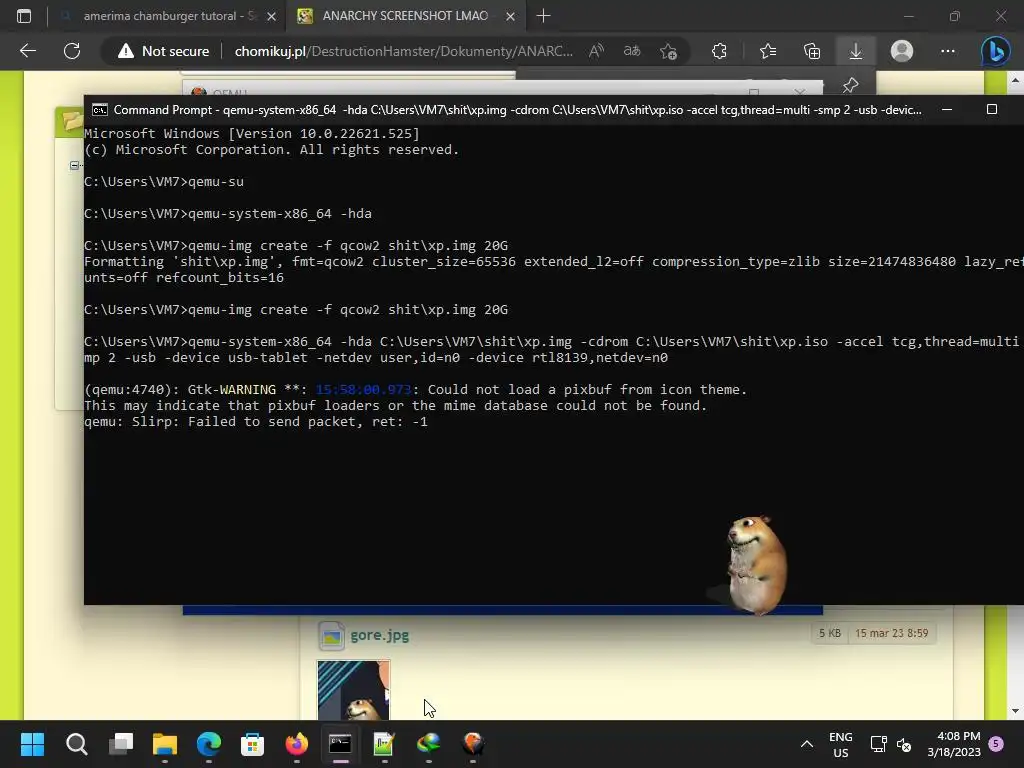
Task: Open the gore.jpg file link
Action: (379, 635)
